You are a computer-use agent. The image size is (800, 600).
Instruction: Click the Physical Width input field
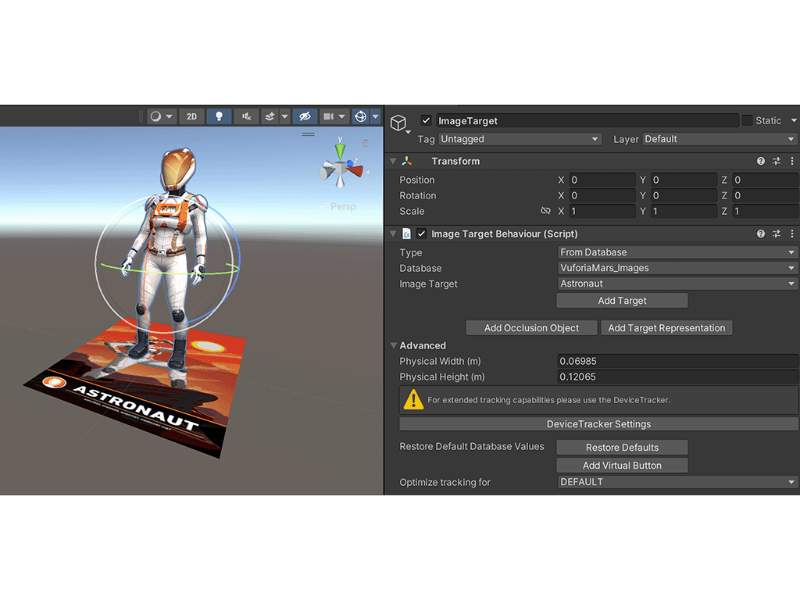coord(677,361)
